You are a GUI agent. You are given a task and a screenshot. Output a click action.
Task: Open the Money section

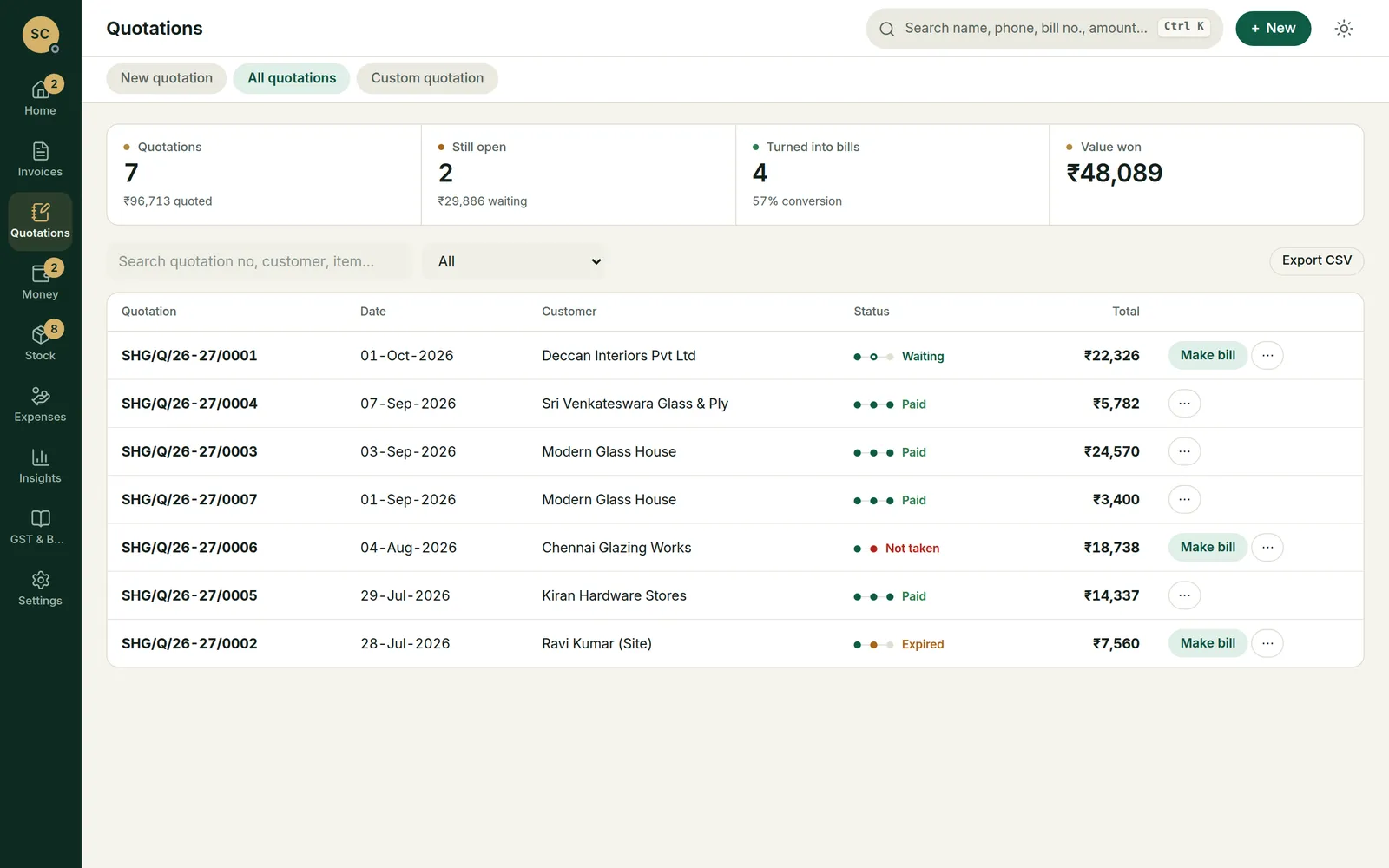[x=40, y=282]
